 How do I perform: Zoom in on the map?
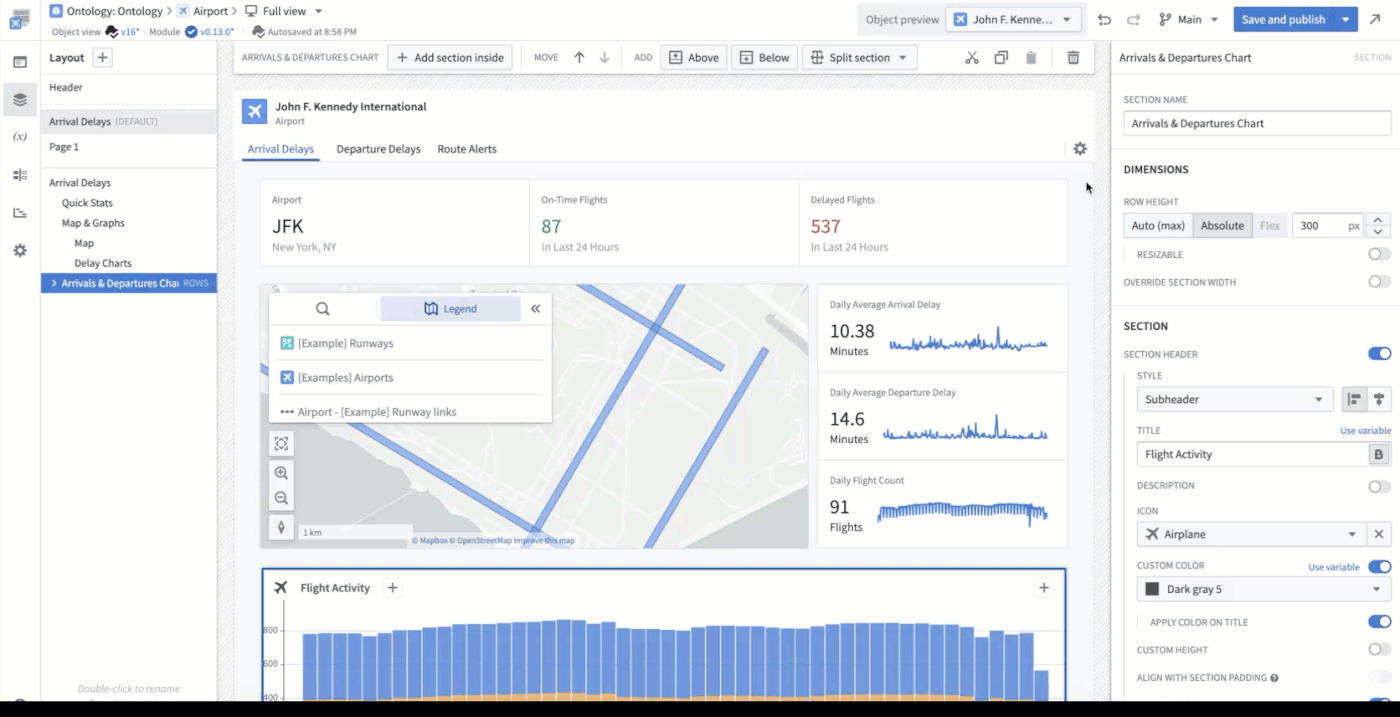pyautogui.click(x=281, y=473)
